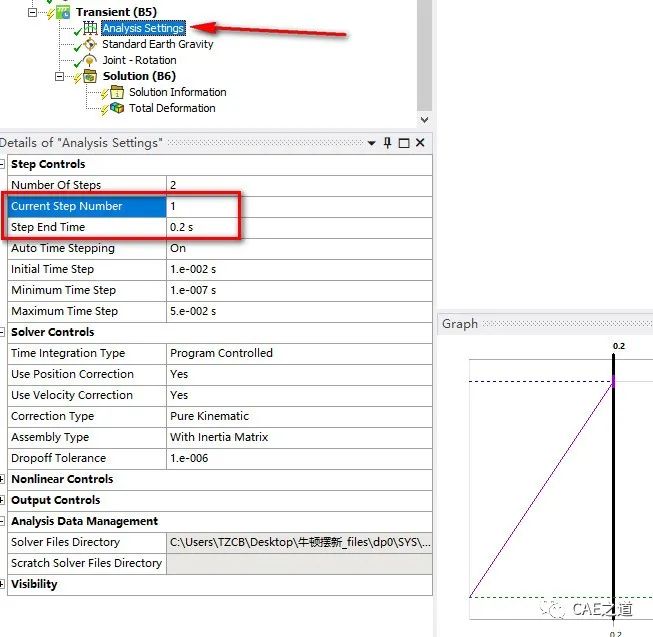Change Use Position Correction Yes value
This screenshot has height=637, width=653.
[x=299, y=374]
